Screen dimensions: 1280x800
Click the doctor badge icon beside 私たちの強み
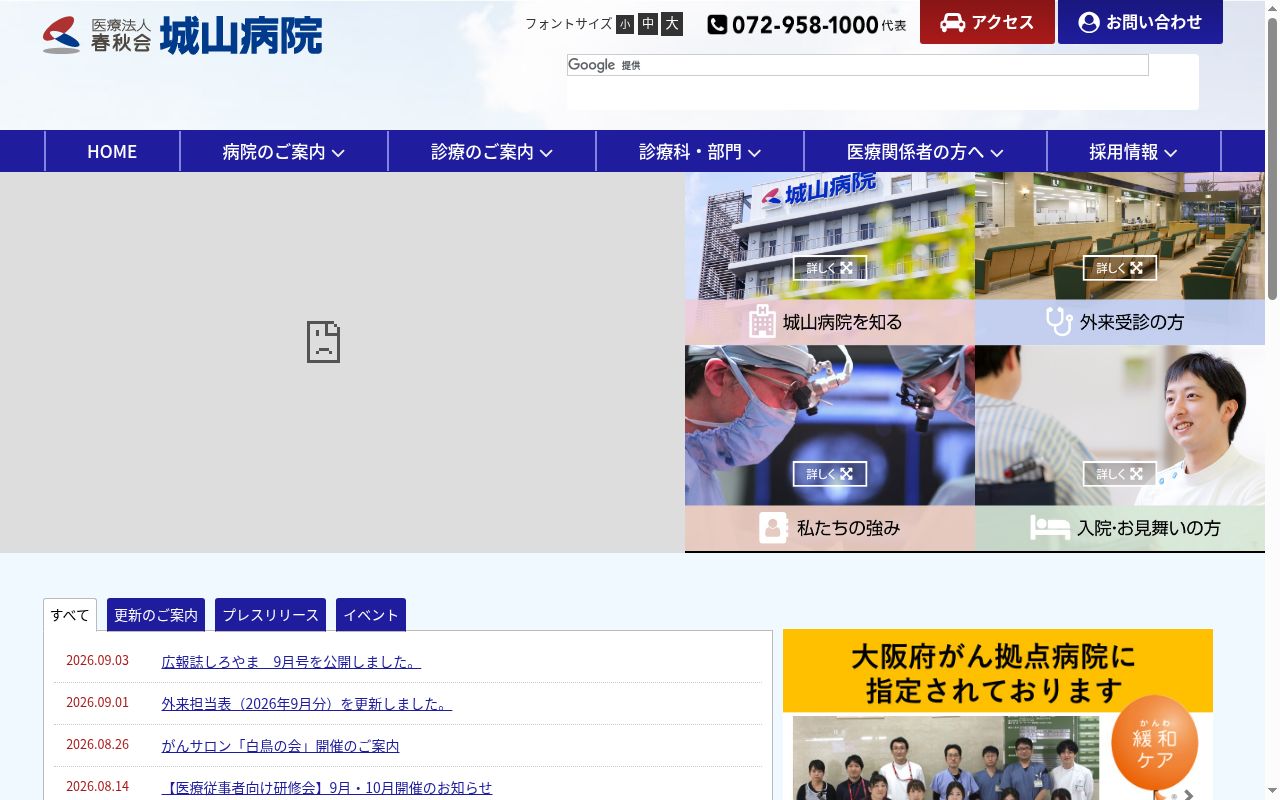(x=773, y=527)
